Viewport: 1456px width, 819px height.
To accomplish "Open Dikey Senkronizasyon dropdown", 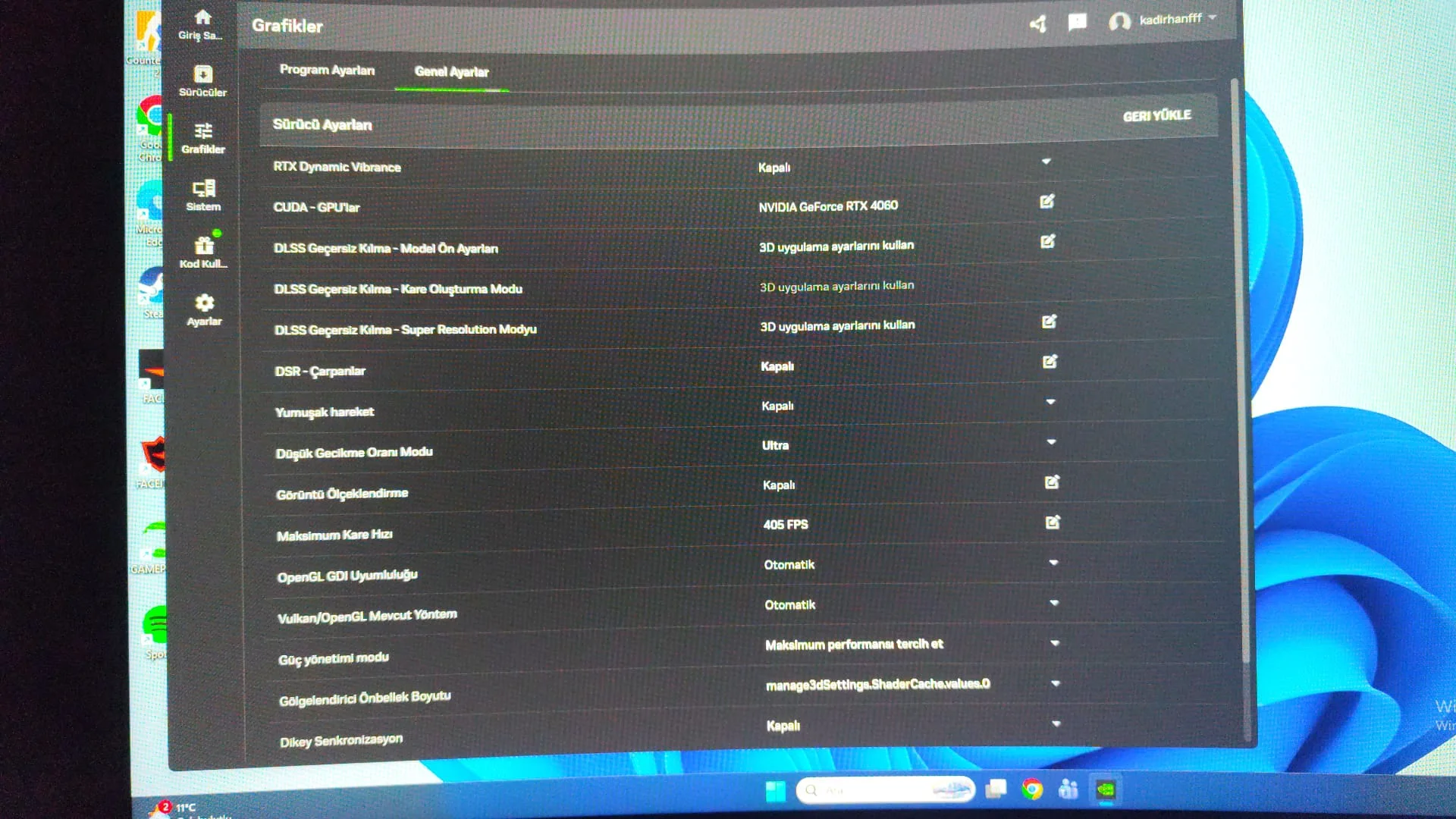I will [x=1056, y=723].
